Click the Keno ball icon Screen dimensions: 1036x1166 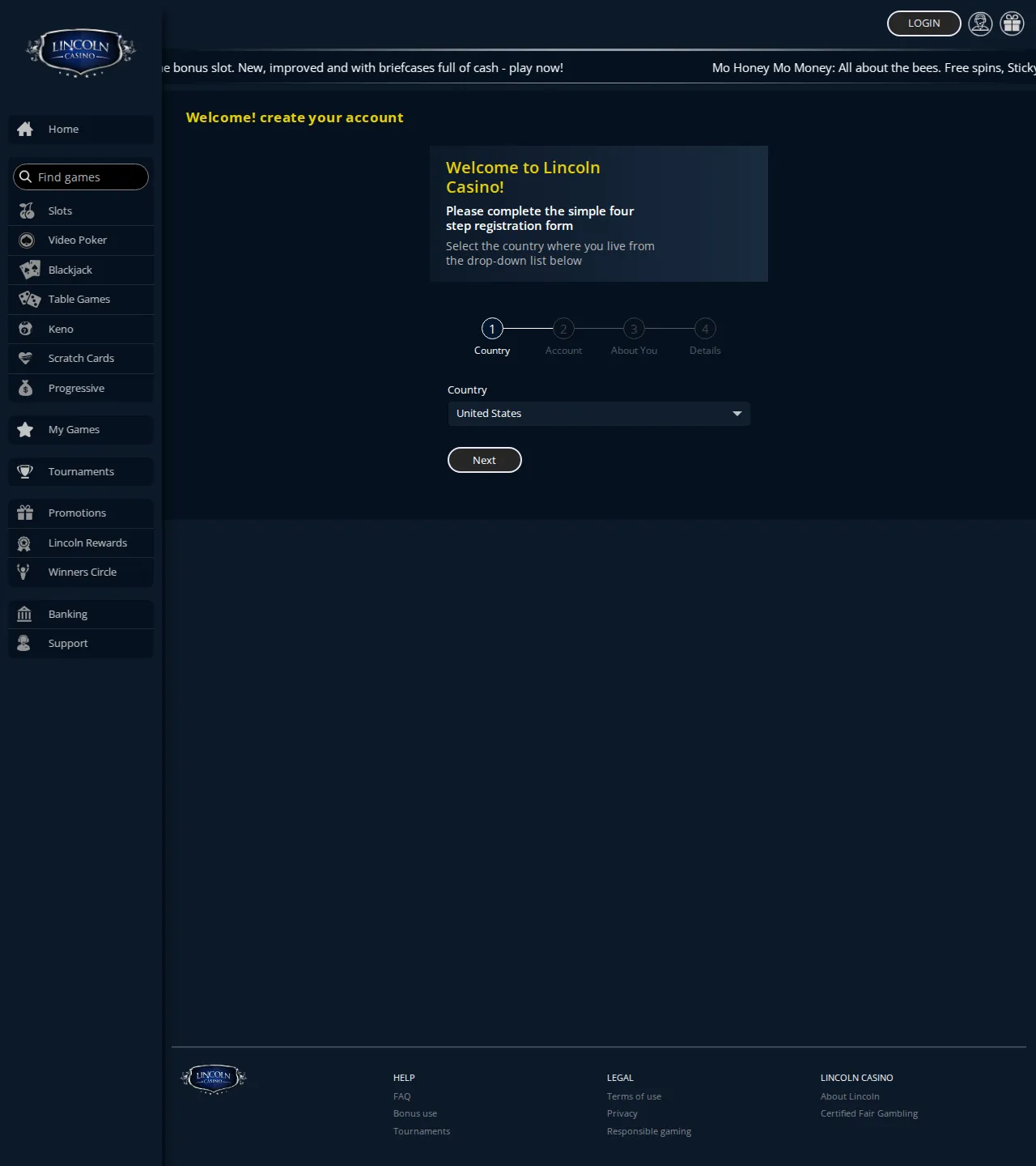(x=25, y=329)
